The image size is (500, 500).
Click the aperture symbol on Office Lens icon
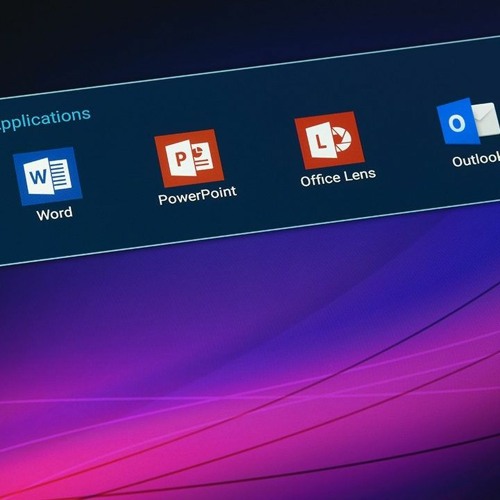click(342, 138)
